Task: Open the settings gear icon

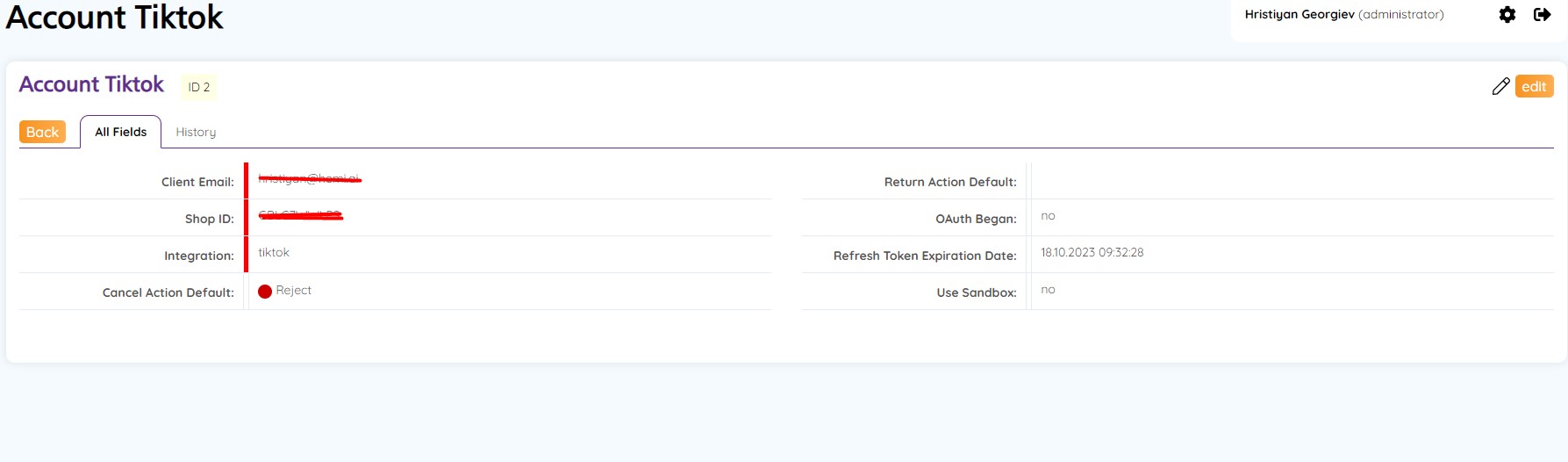Action: click(1507, 15)
